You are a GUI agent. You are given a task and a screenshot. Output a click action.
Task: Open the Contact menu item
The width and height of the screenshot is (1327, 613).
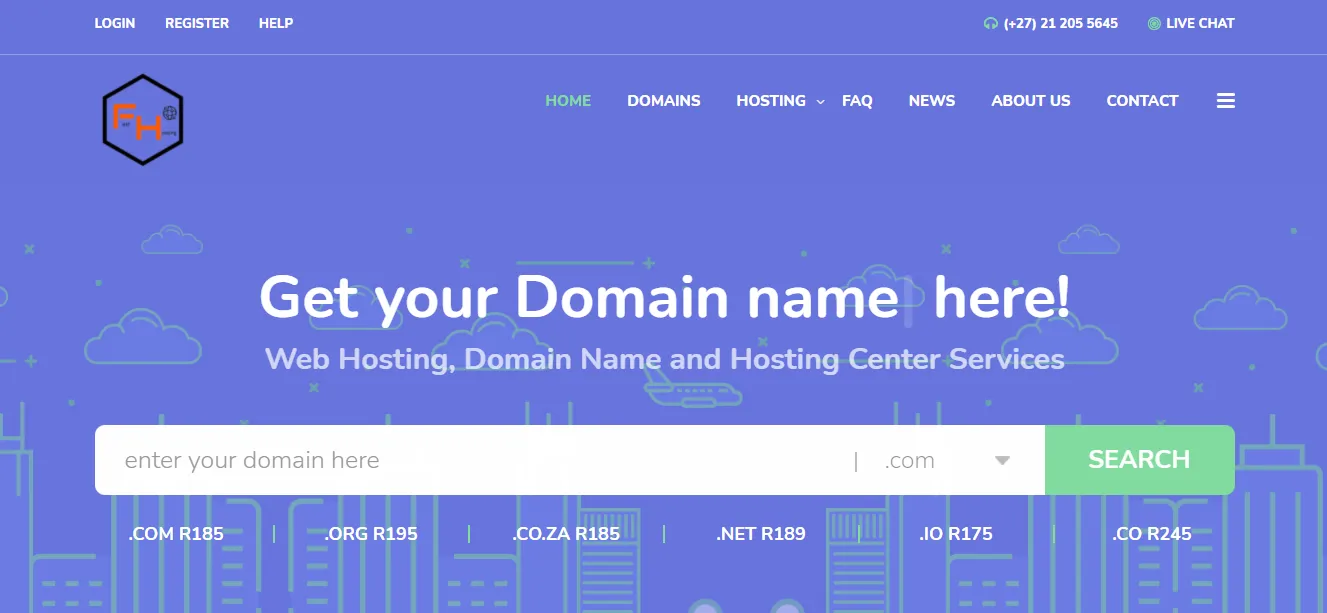[1142, 101]
